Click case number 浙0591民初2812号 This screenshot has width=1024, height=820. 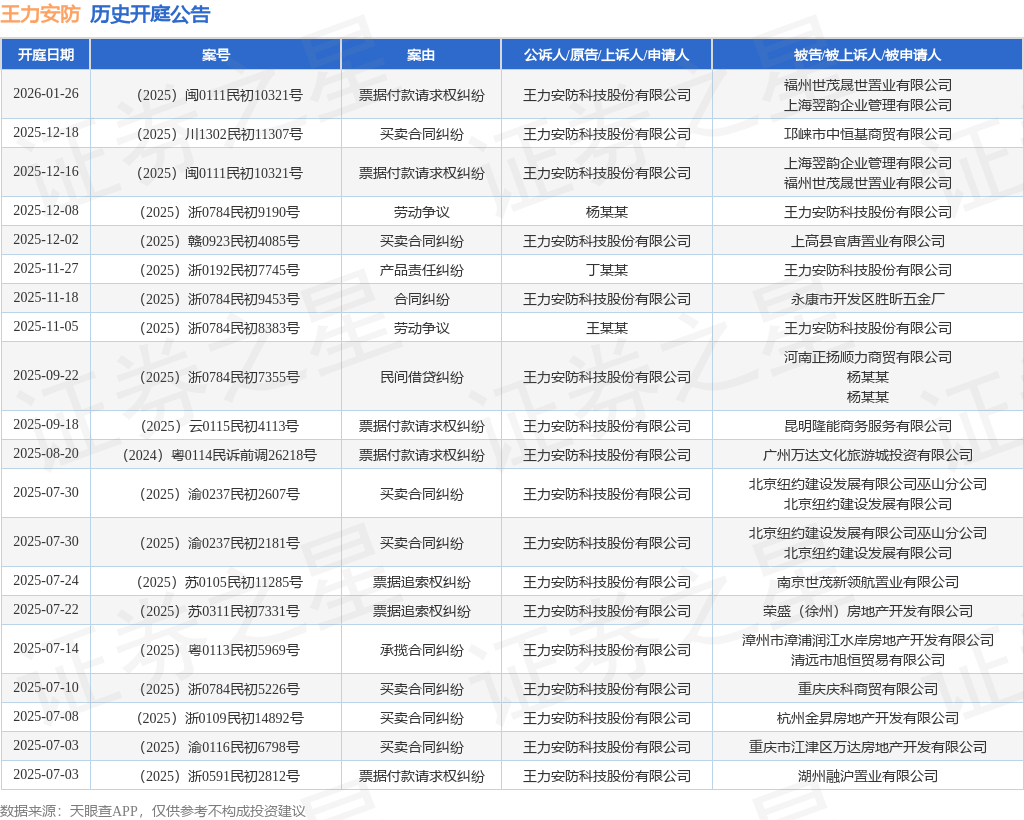click(219, 776)
